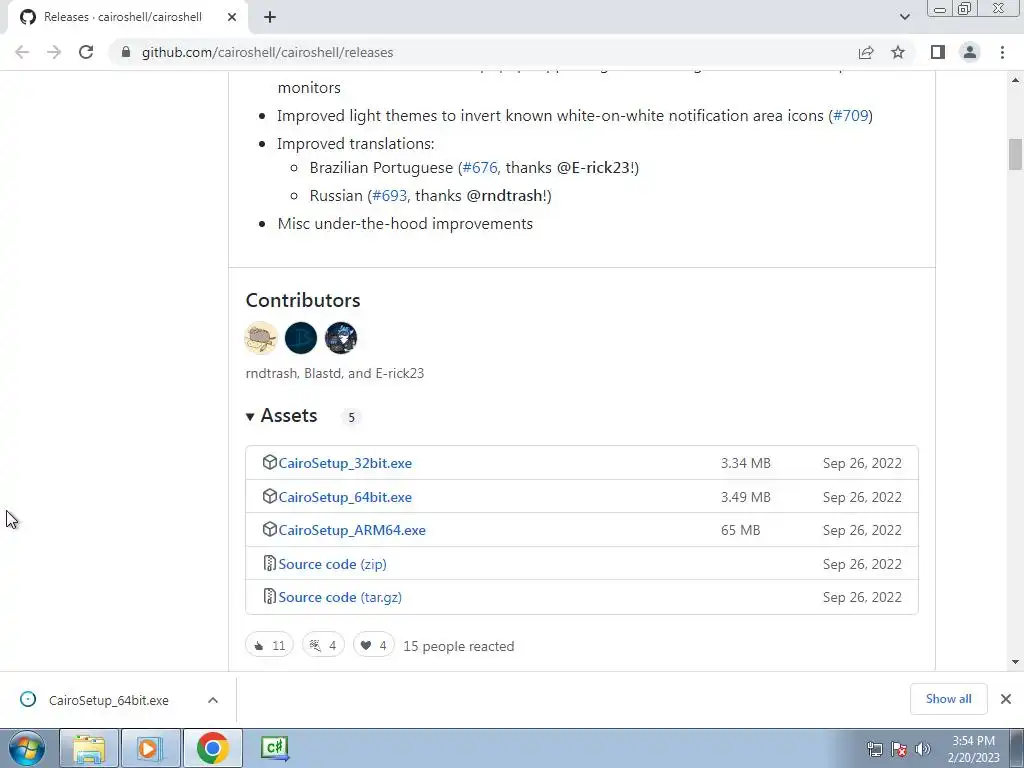Click the second contributor avatar (Blastd)

(x=301, y=338)
